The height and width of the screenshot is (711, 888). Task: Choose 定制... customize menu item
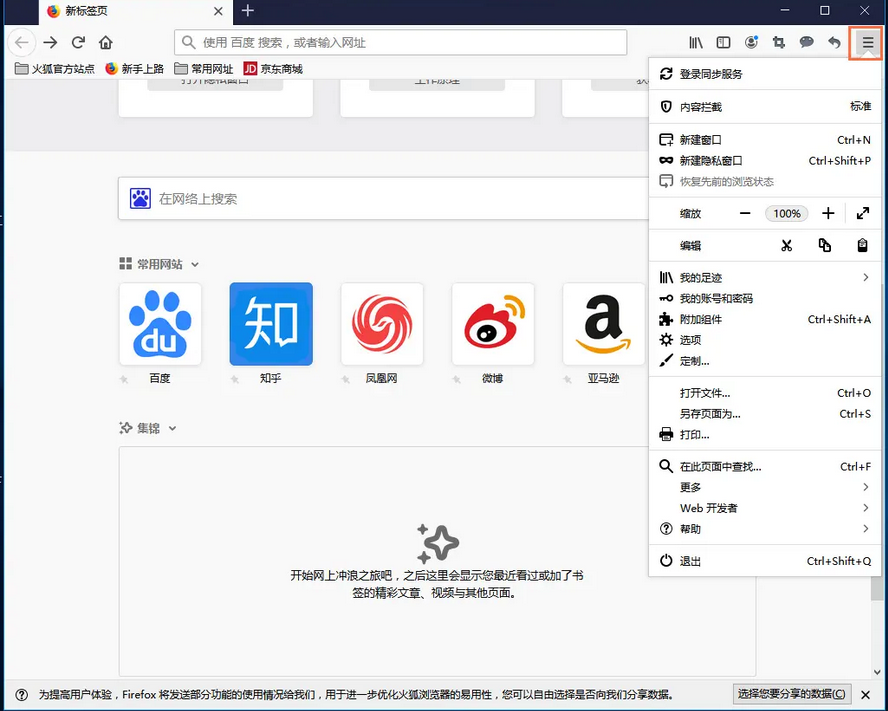coord(765,361)
